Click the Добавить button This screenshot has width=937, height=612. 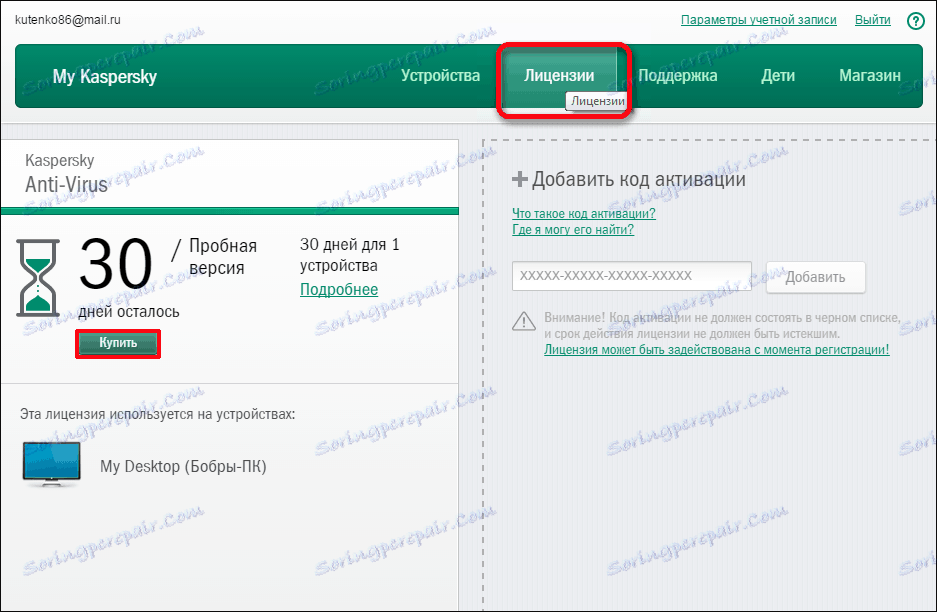tap(816, 277)
